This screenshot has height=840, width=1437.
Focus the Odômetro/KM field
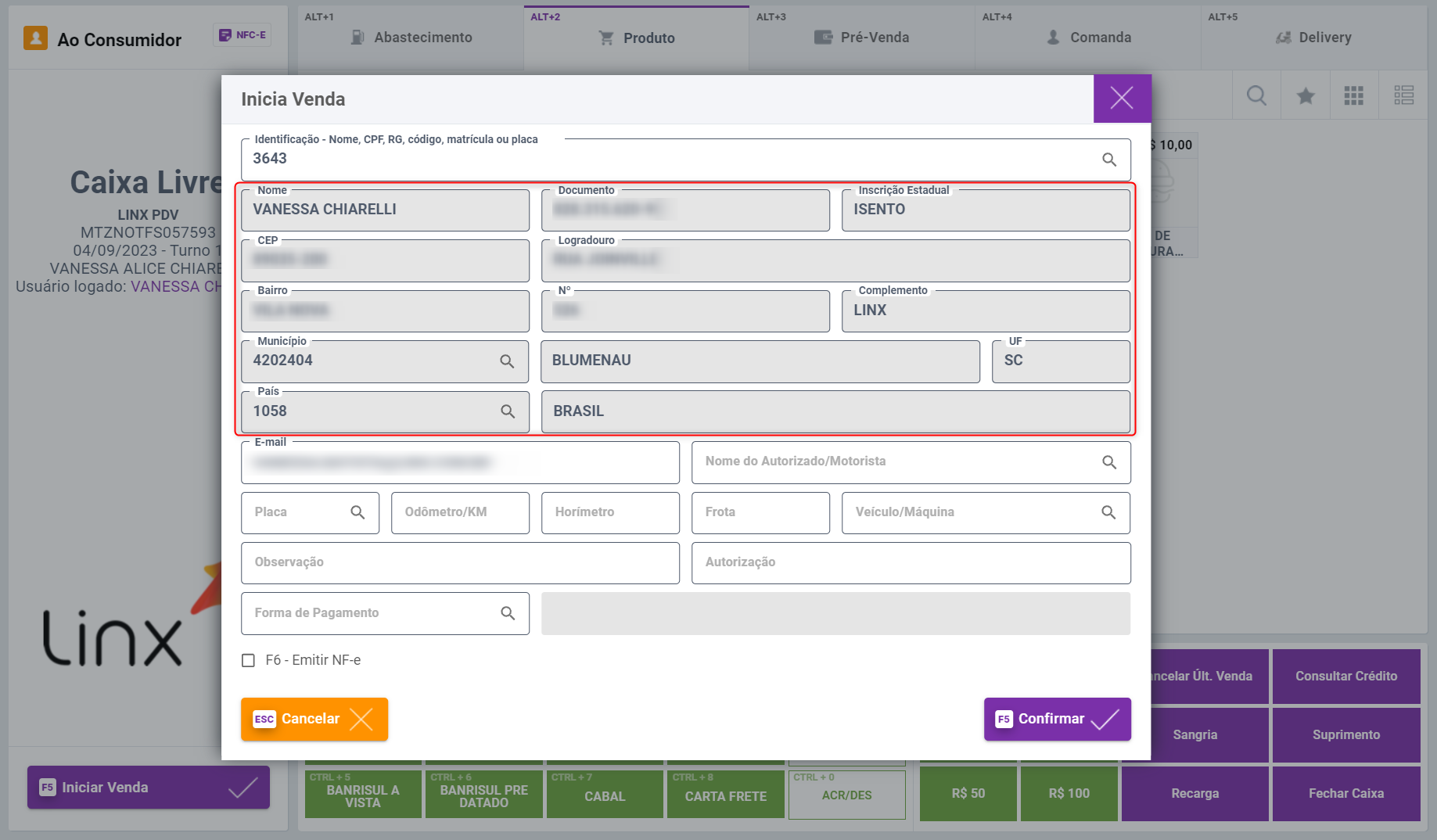coord(460,512)
